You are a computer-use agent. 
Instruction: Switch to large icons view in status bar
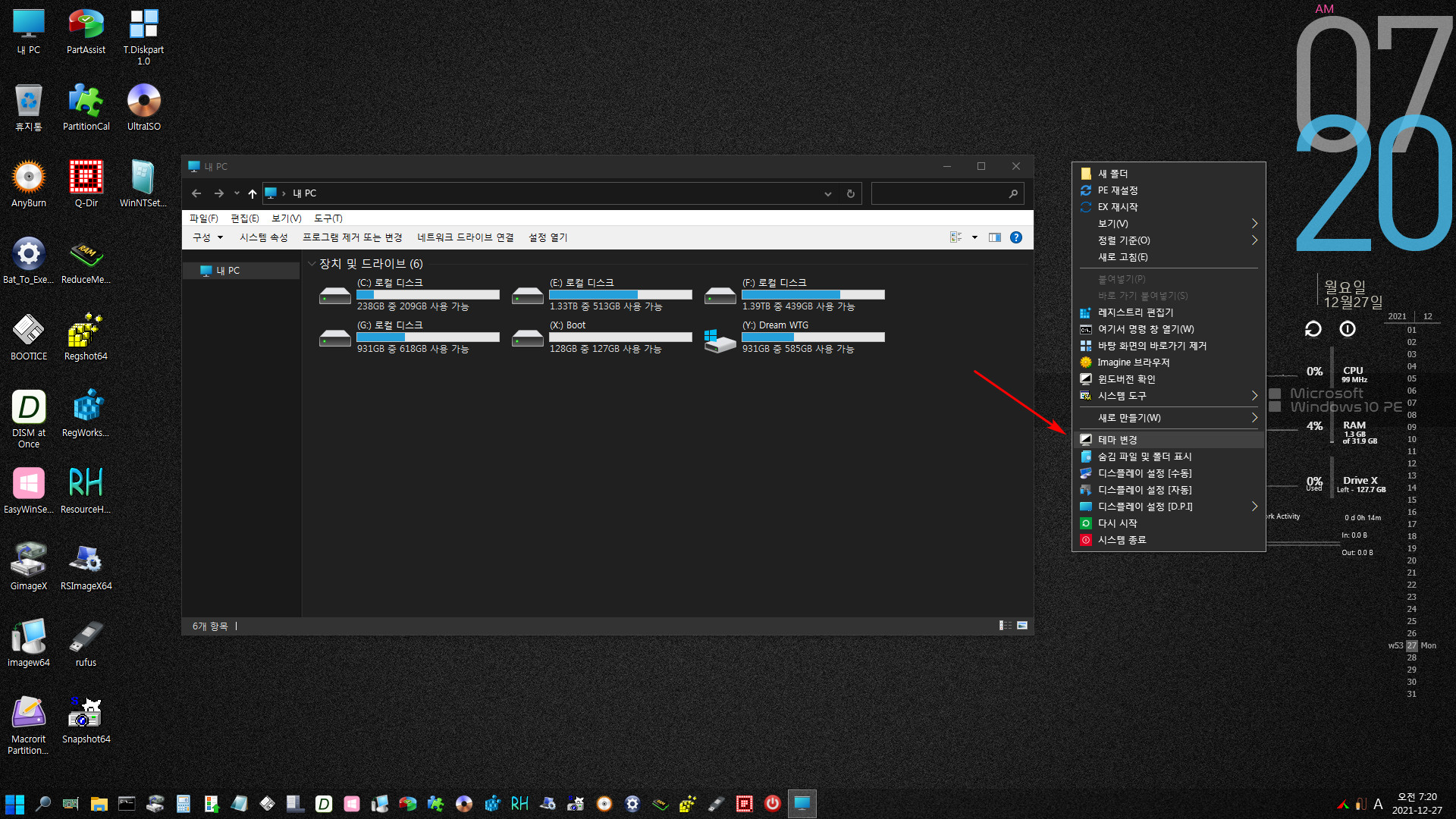(1022, 626)
